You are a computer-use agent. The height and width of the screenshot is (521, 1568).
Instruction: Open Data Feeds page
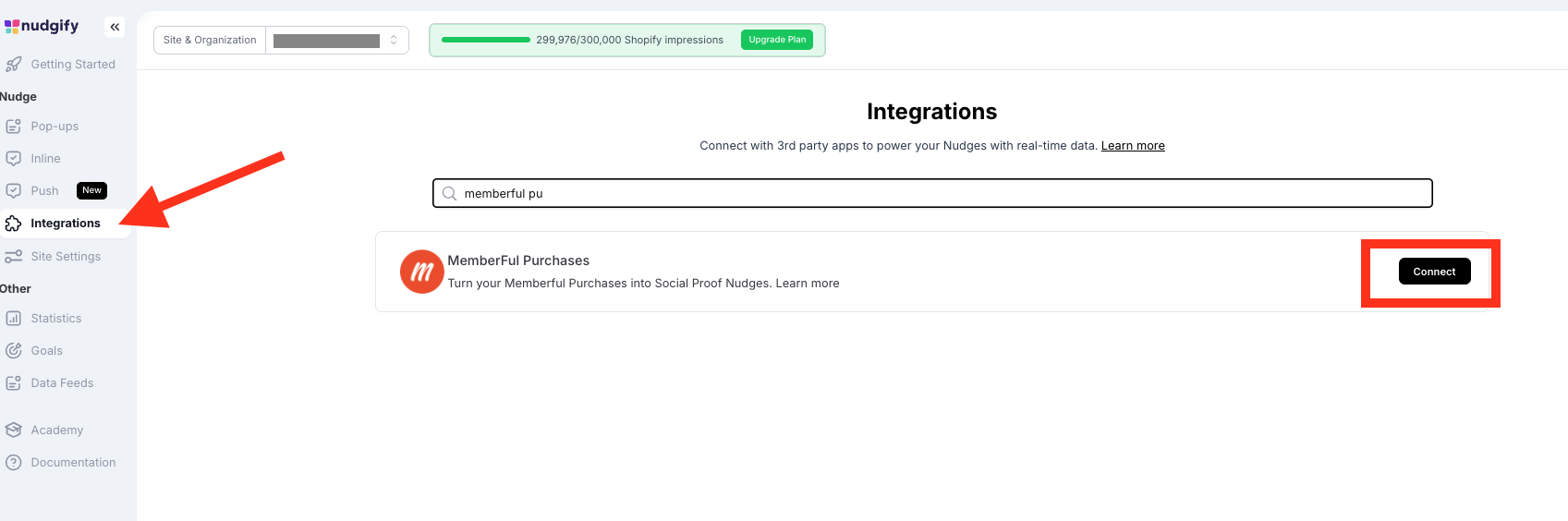(x=62, y=383)
